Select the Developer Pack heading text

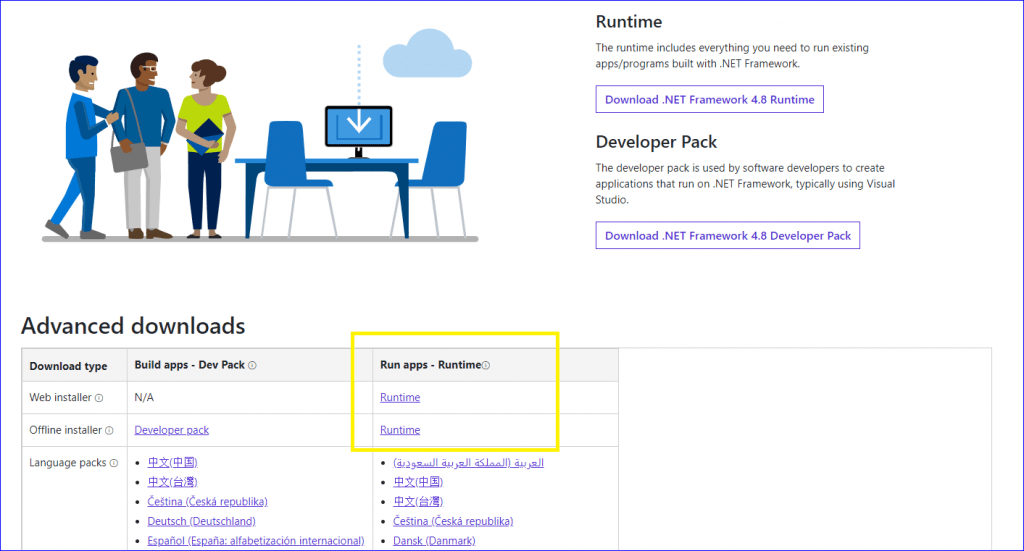click(x=656, y=142)
